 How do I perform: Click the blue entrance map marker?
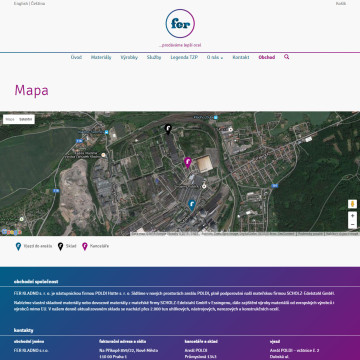(191, 205)
